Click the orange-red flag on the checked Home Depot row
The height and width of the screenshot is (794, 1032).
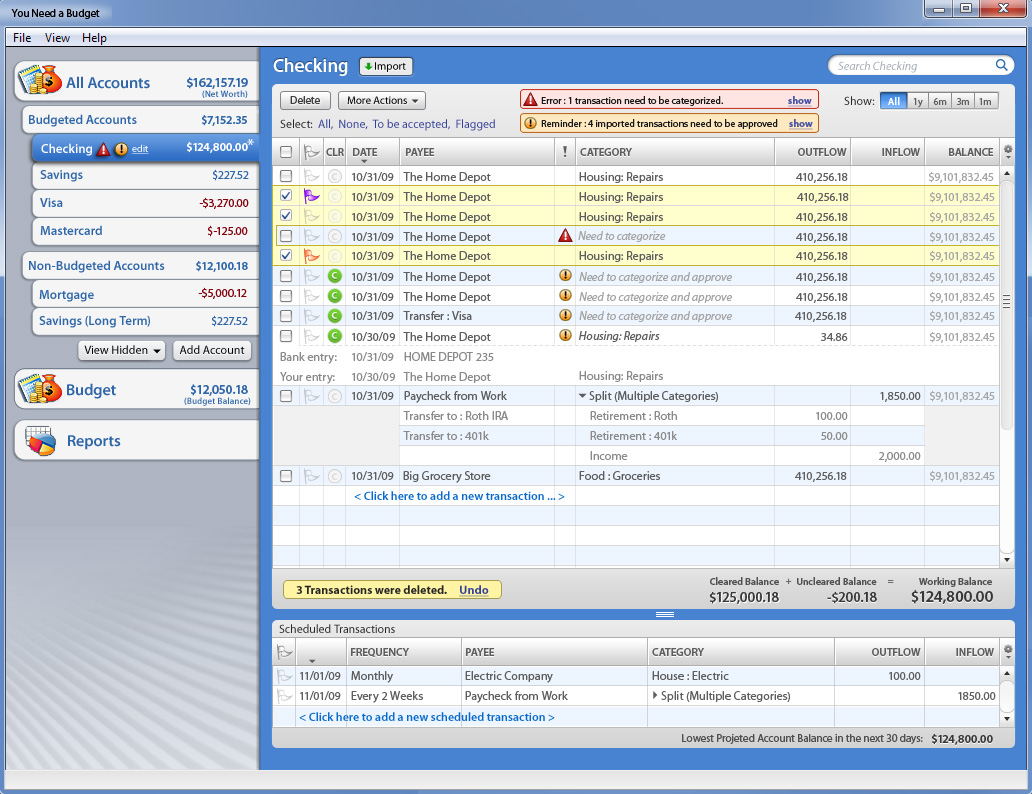(311, 256)
